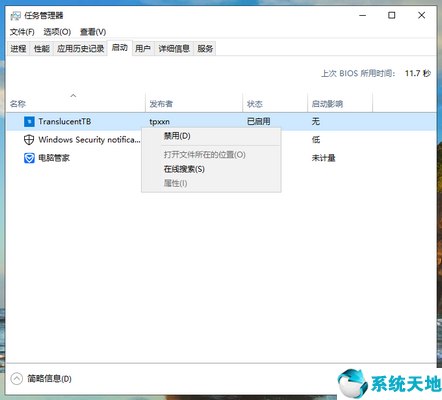Screen dimensions: 442x400
Task: Switch to the 性能 tab
Action: coord(42,49)
